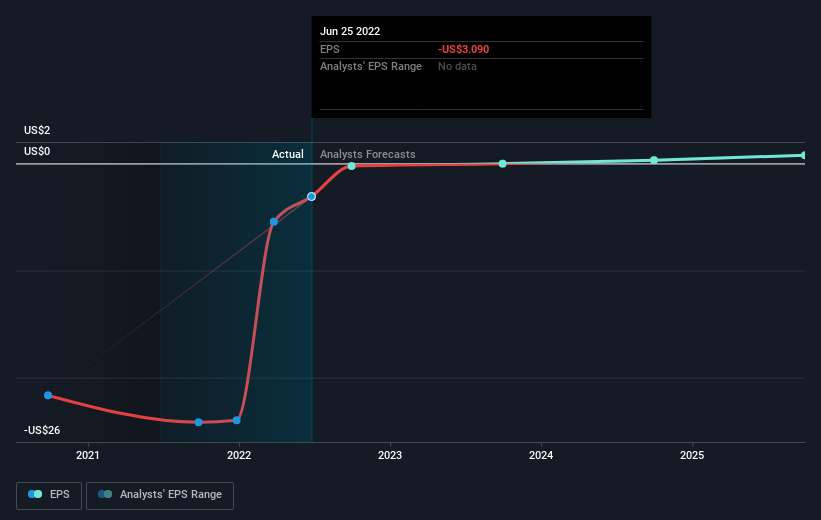821x520 pixels.
Task: Click the EPS data point from late 2020
Action: (x=48, y=395)
